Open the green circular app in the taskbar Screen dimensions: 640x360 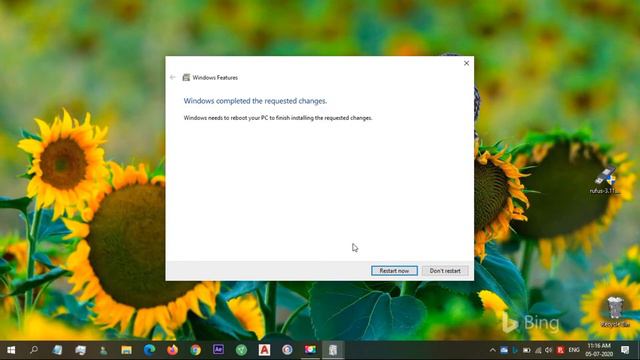(x=241, y=350)
